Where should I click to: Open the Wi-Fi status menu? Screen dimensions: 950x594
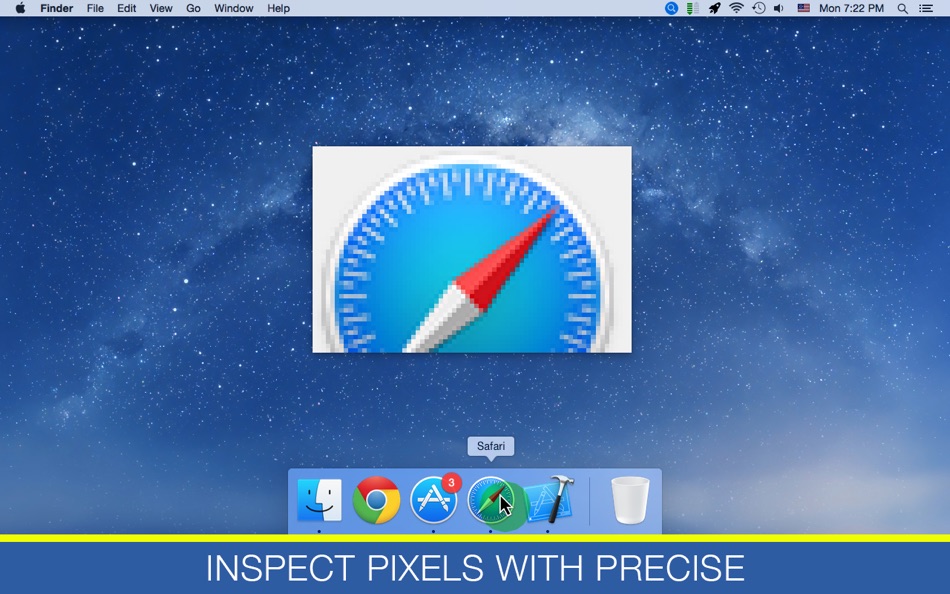pyautogui.click(x=736, y=8)
